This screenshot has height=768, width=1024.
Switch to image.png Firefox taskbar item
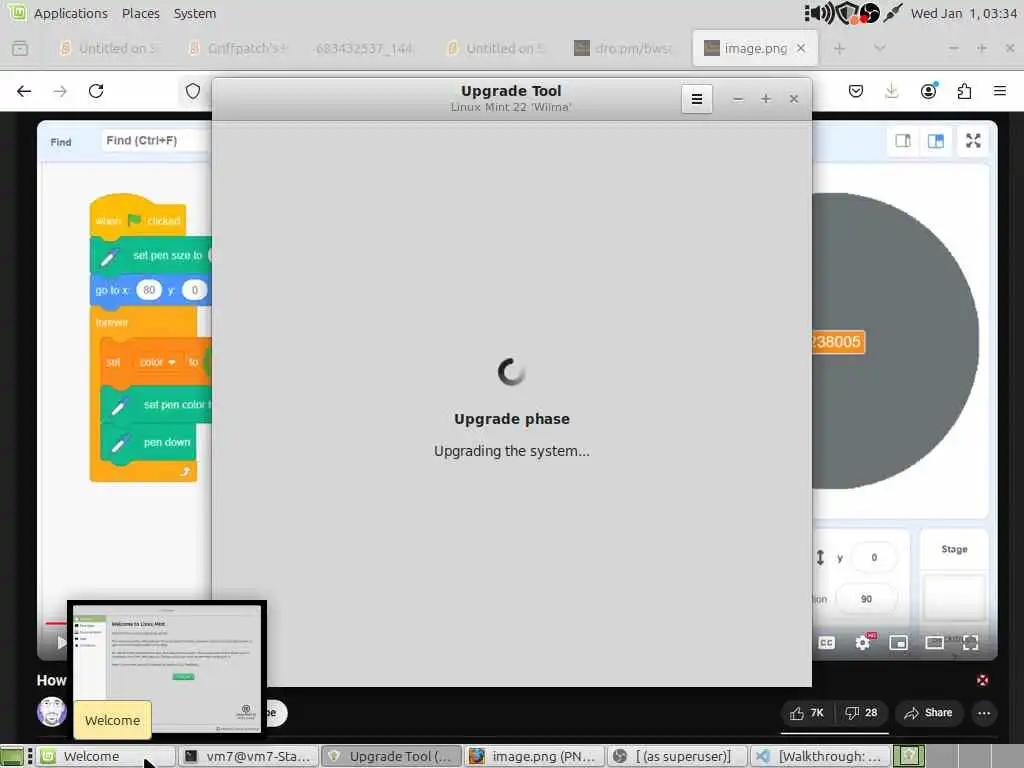pos(534,756)
